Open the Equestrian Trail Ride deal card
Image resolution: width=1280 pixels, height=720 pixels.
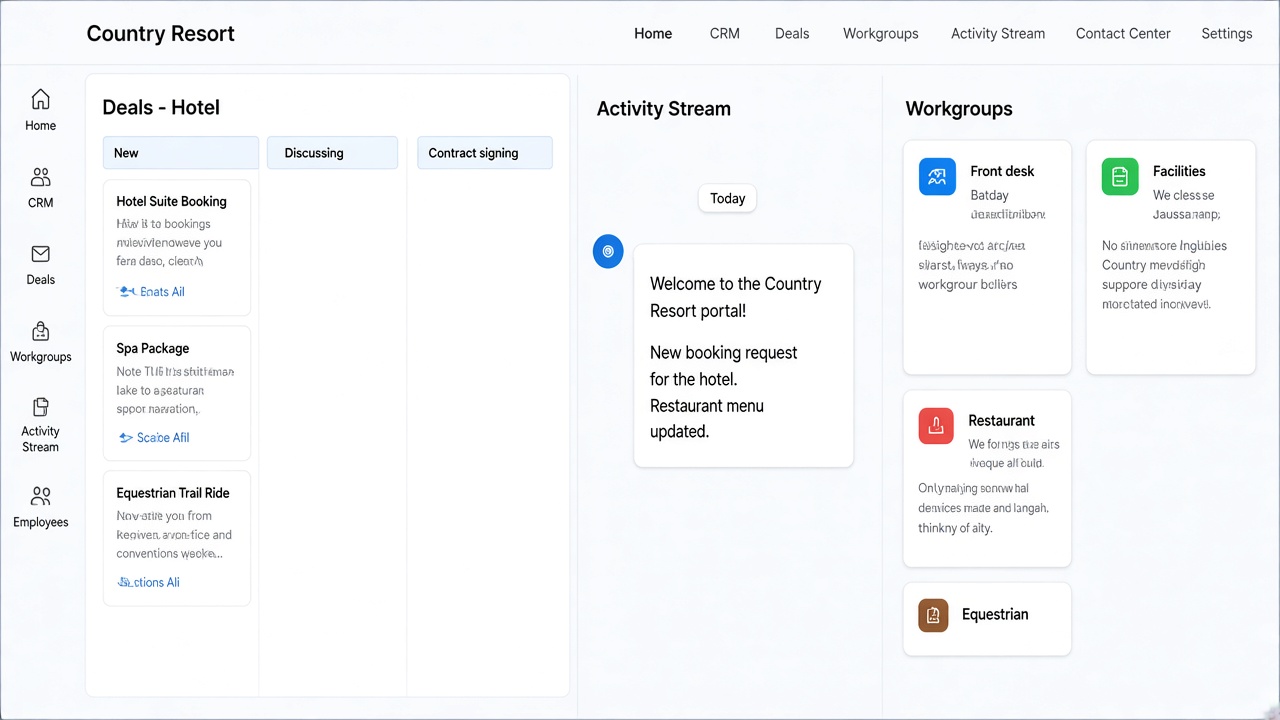[x=177, y=538]
